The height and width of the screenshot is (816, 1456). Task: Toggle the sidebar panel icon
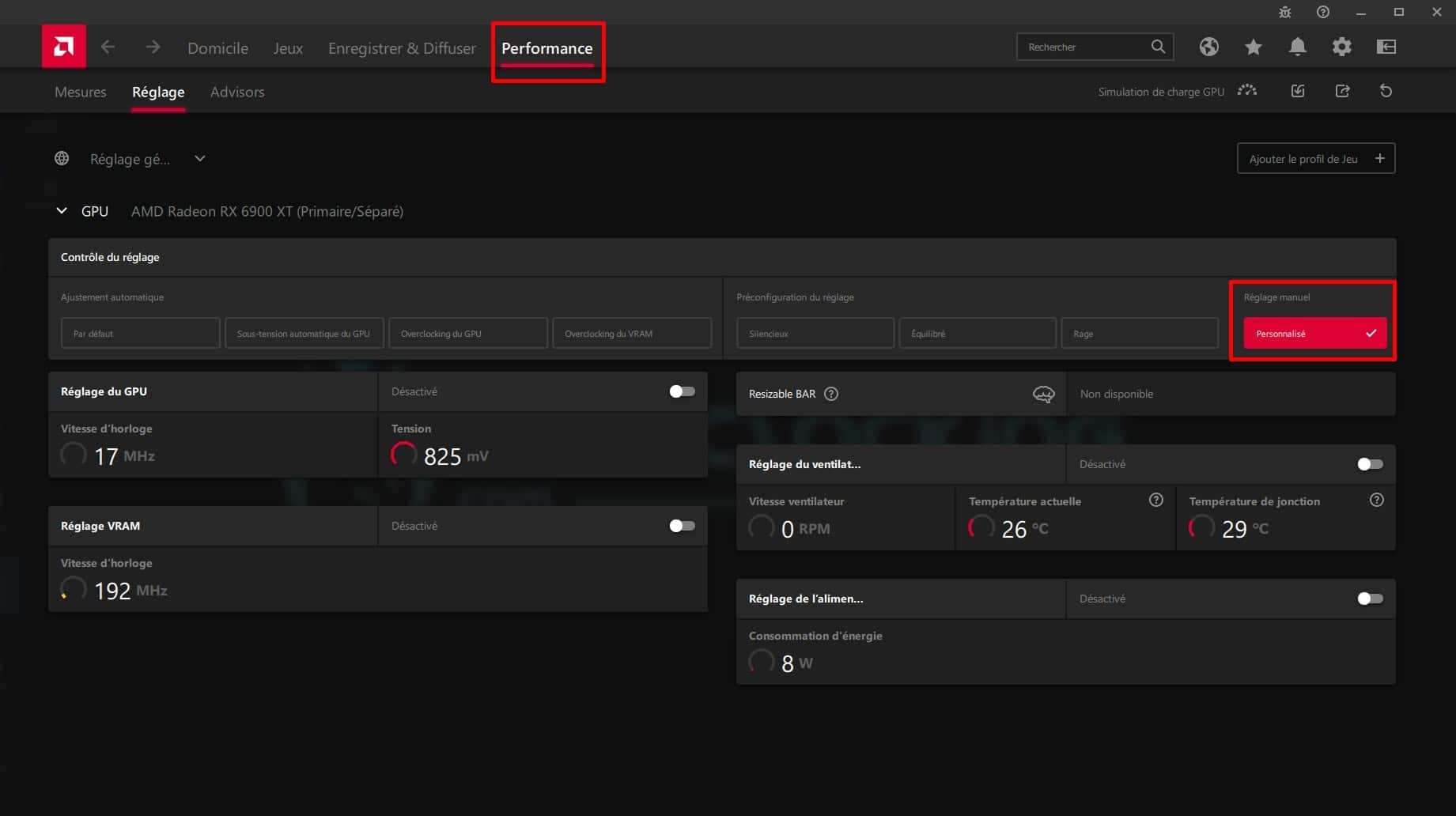[1386, 47]
